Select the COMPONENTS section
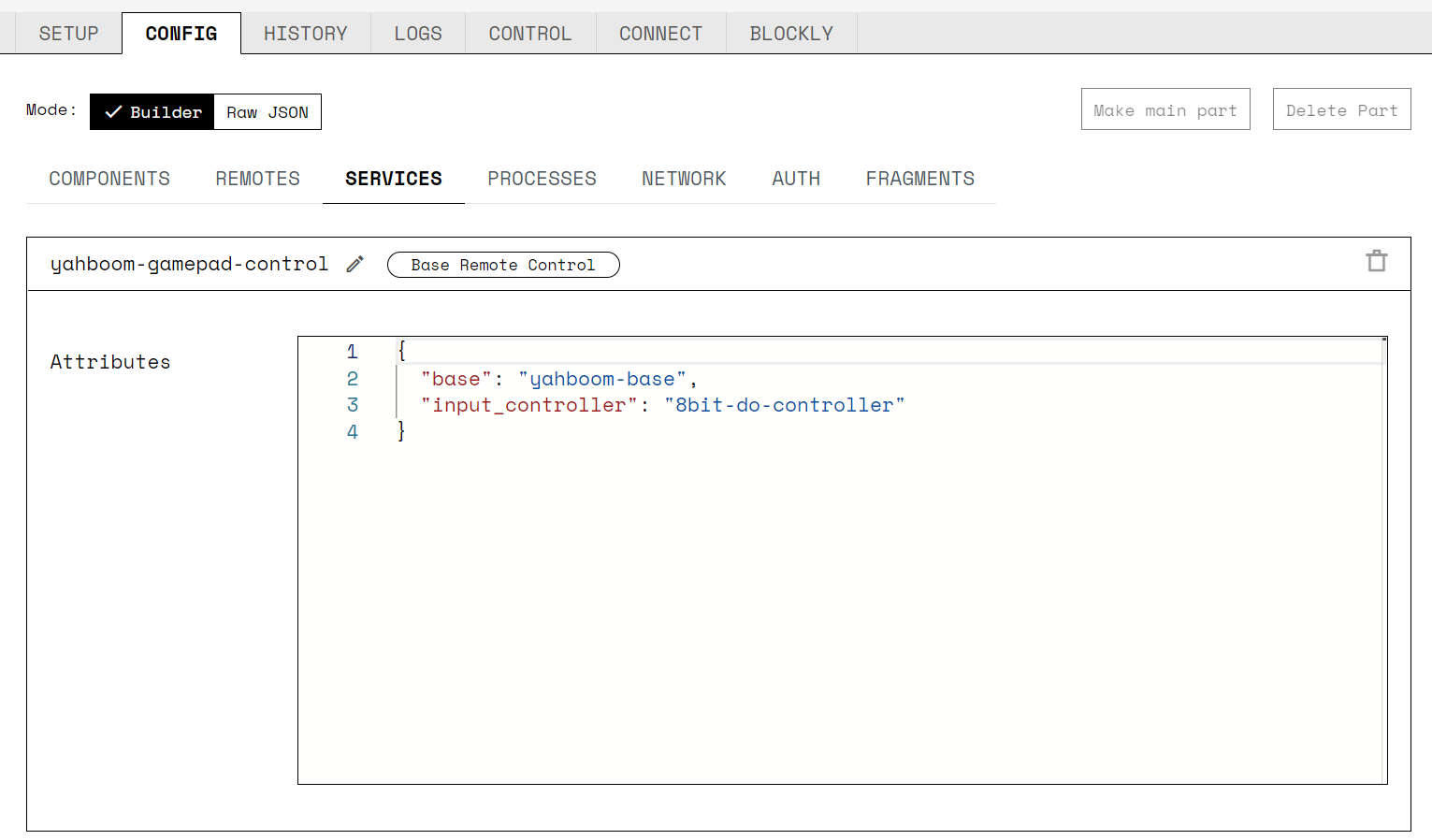 [109, 178]
